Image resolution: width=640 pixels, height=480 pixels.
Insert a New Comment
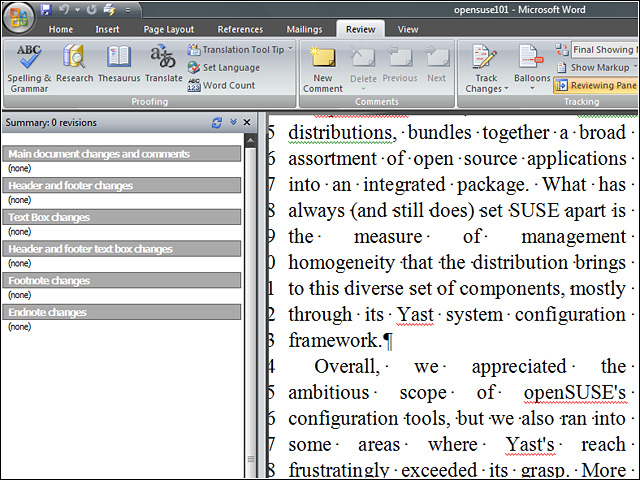[x=322, y=69]
